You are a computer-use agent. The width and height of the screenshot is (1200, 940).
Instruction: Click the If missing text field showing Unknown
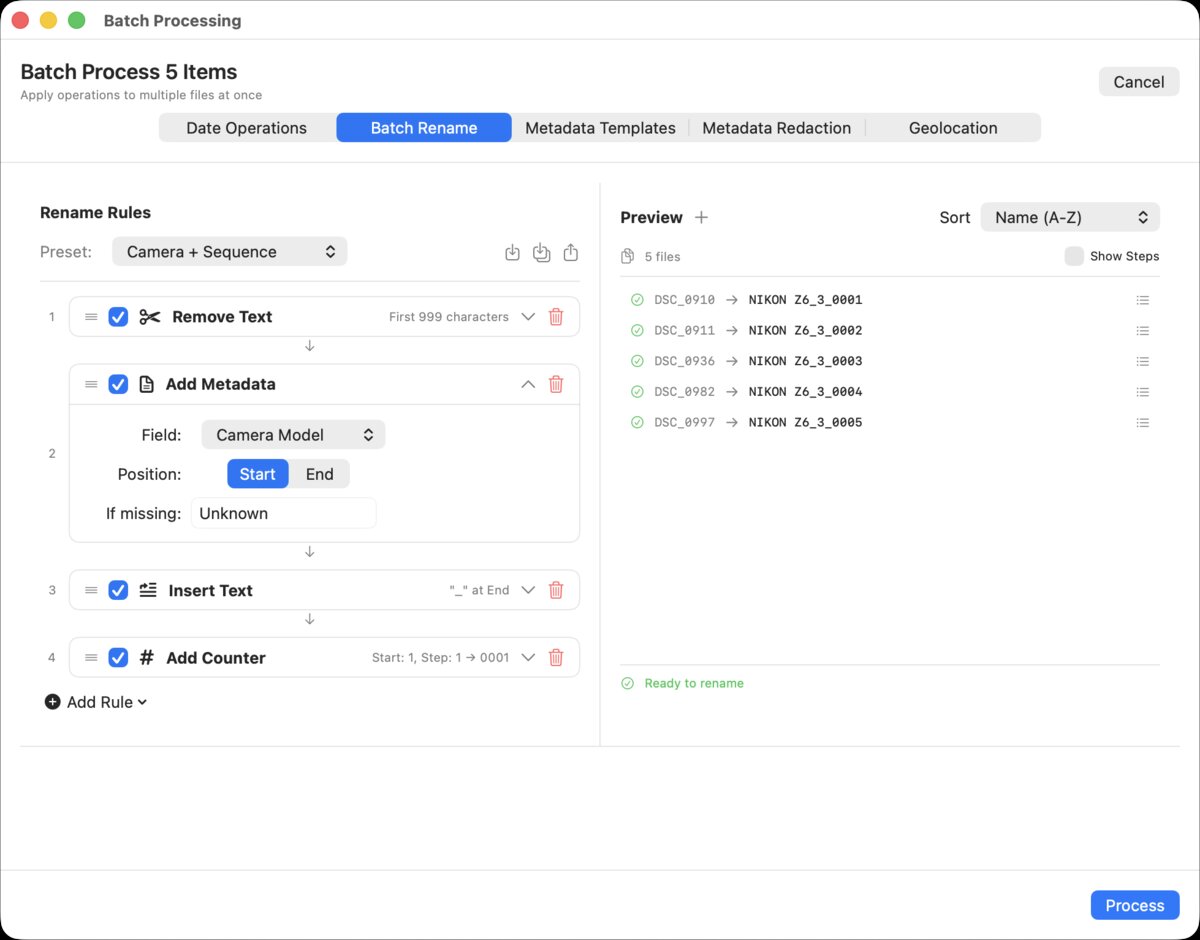coord(283,513)
